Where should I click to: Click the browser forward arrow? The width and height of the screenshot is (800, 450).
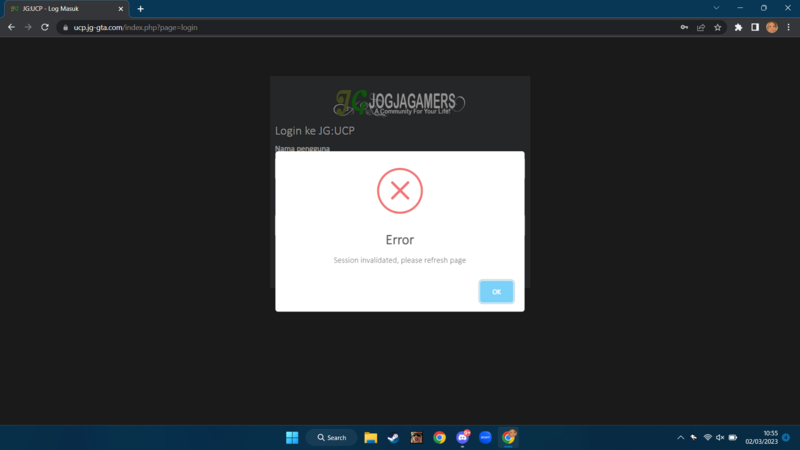click(28, 27)
